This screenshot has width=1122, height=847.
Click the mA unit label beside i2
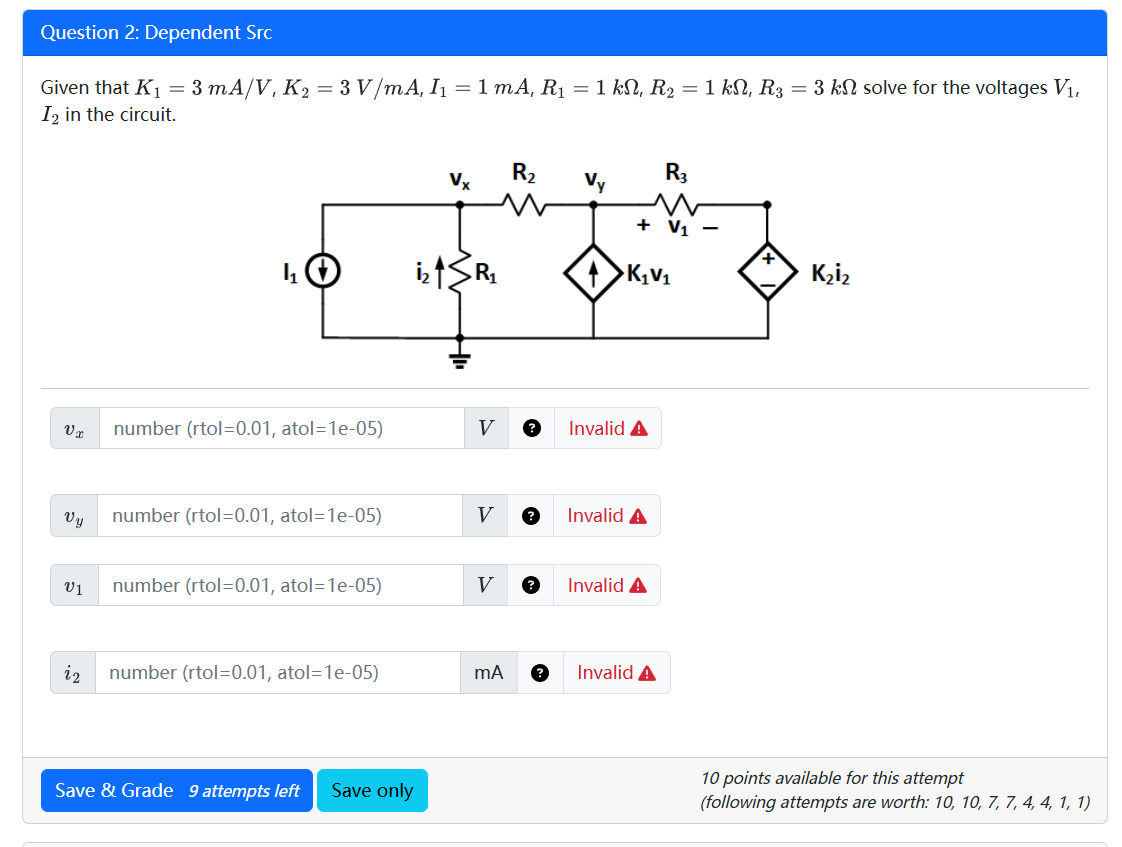(x=489, y=672)
